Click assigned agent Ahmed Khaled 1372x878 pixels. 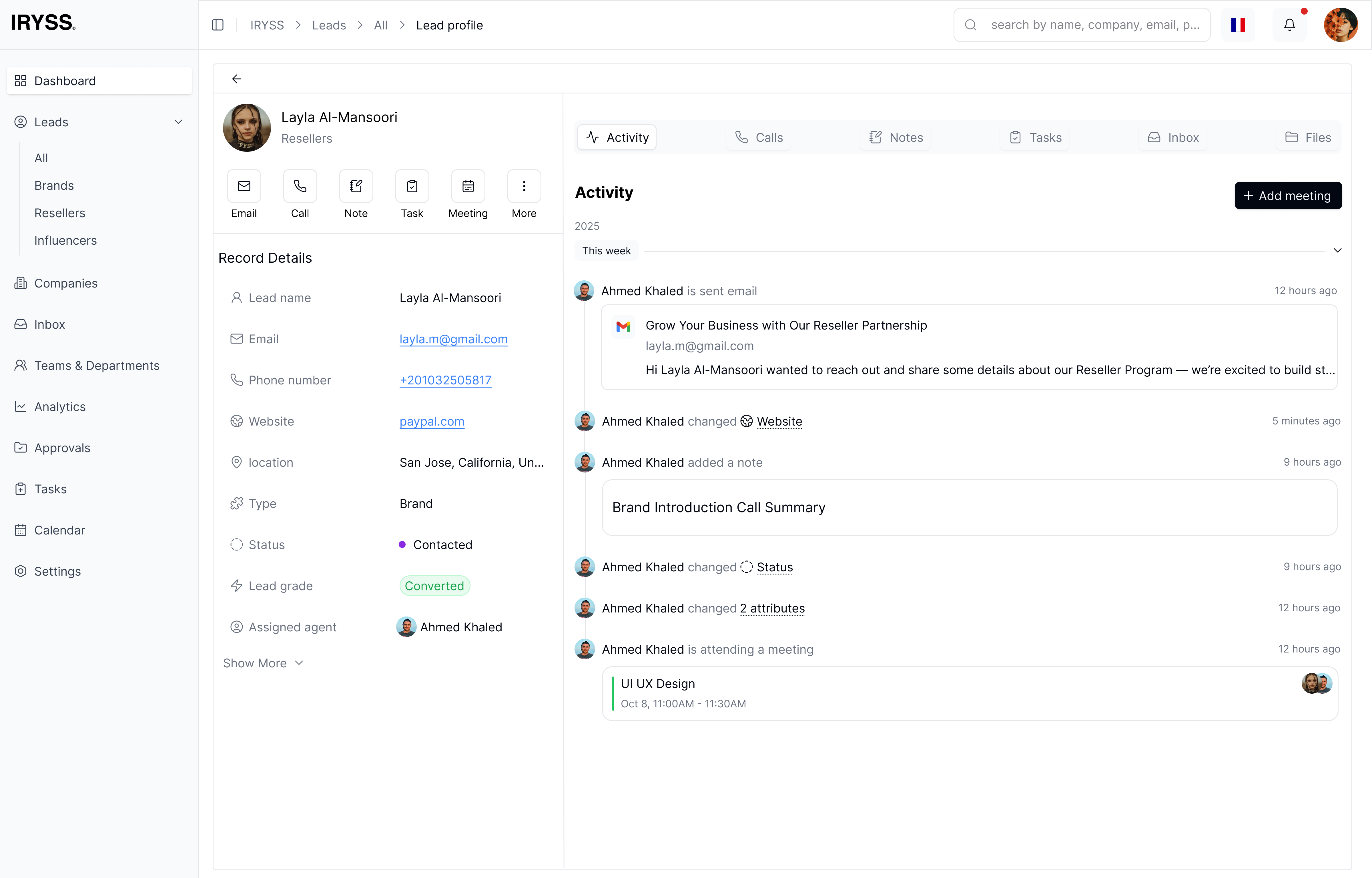pos(449,627)
